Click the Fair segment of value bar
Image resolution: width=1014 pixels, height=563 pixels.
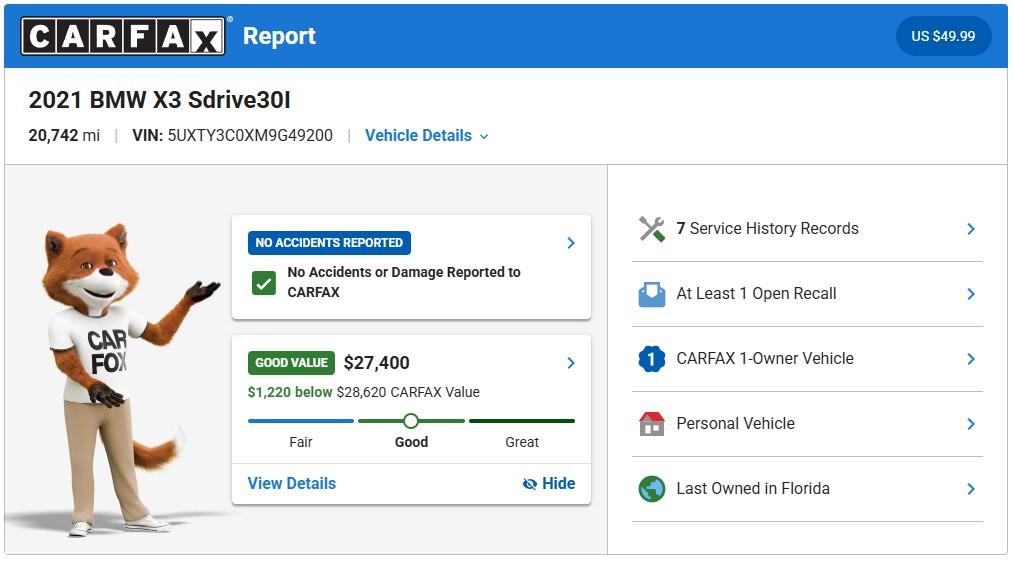coord(301,421)
